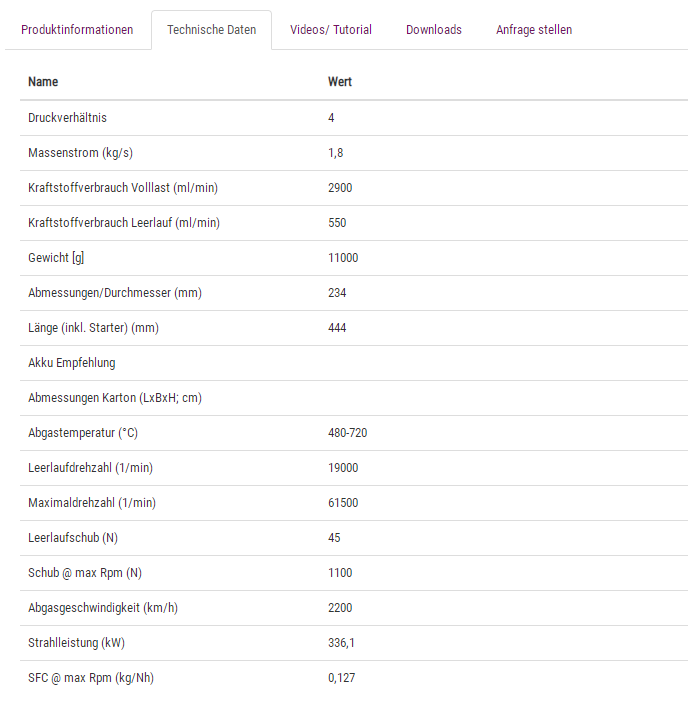
Task: Click the Massenstrom (kg/s) row label
Action: [80, 153]
